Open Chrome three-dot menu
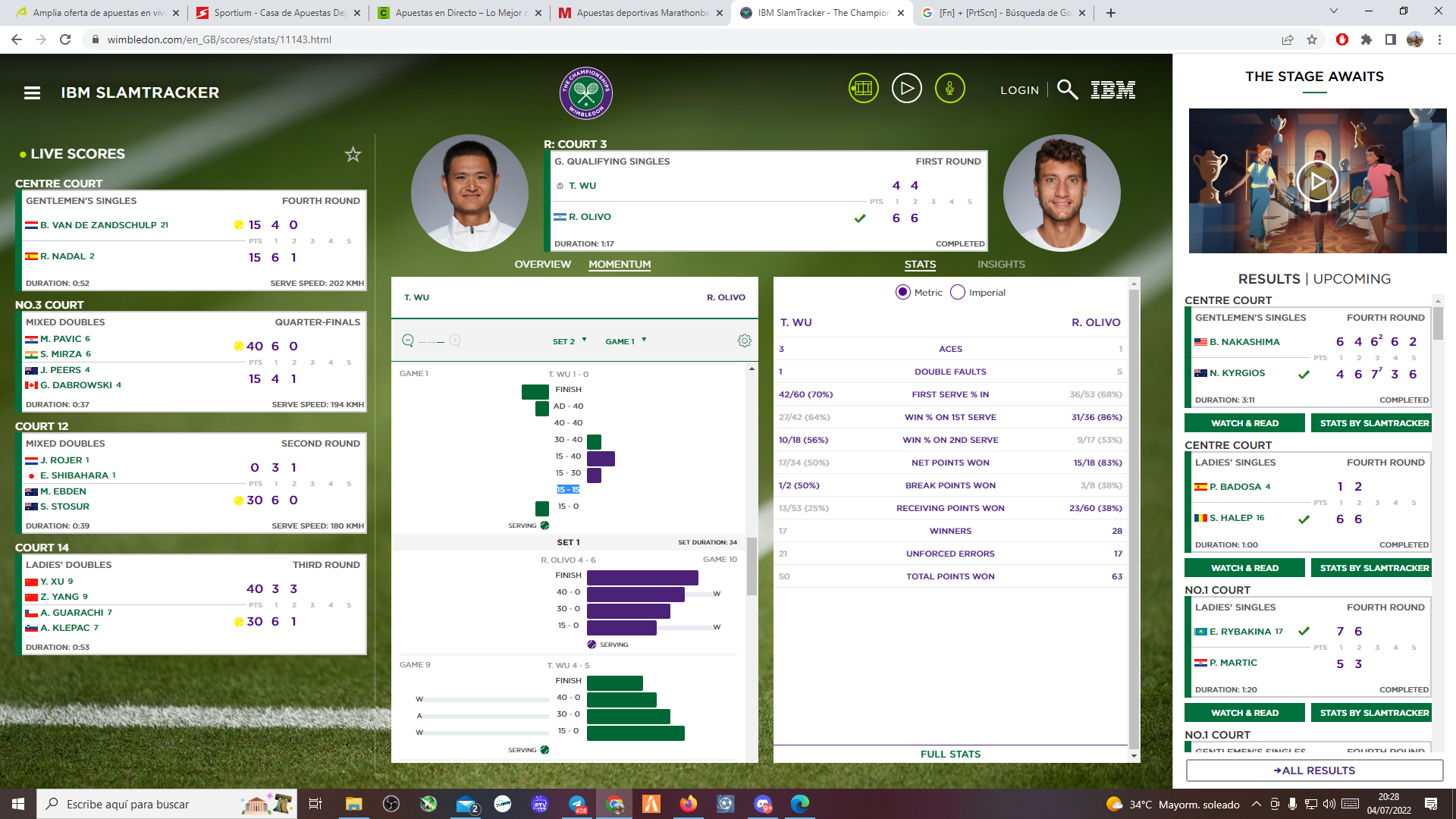Image resolution: width=1456 pixels, height=819 pixels. [1439, 39]
